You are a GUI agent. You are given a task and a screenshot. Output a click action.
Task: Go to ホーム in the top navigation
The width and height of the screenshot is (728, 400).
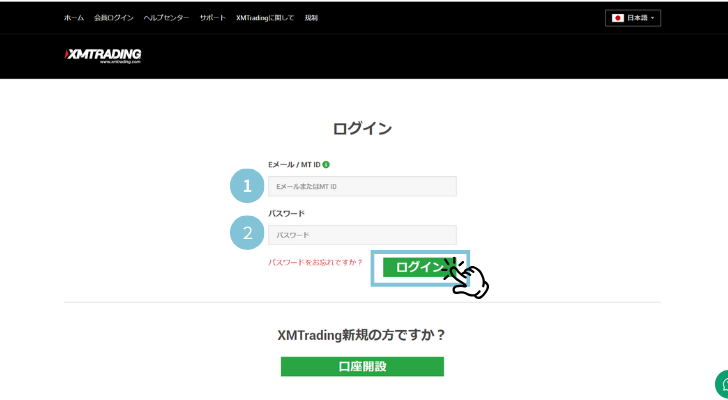point(74,18)
